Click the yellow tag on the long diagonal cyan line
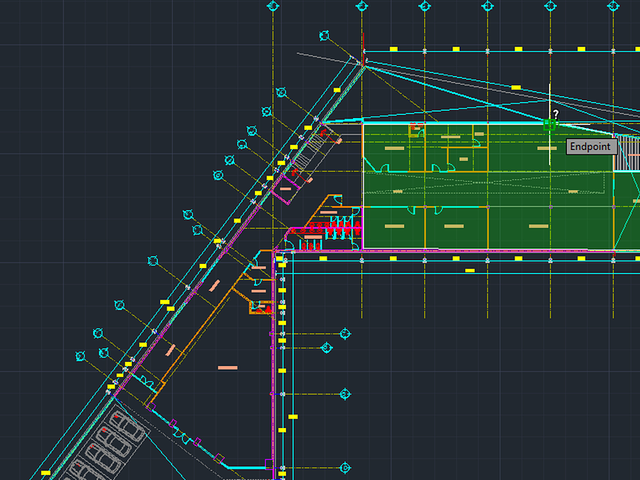Image resolution: width=640 pixels, height=480 pixels. [x=516, y=87]
